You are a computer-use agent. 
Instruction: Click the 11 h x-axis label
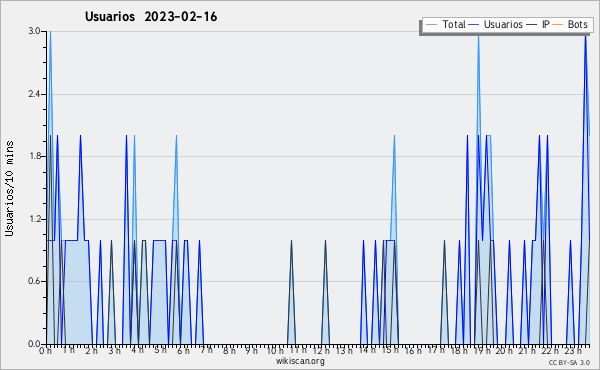point(298,350)
